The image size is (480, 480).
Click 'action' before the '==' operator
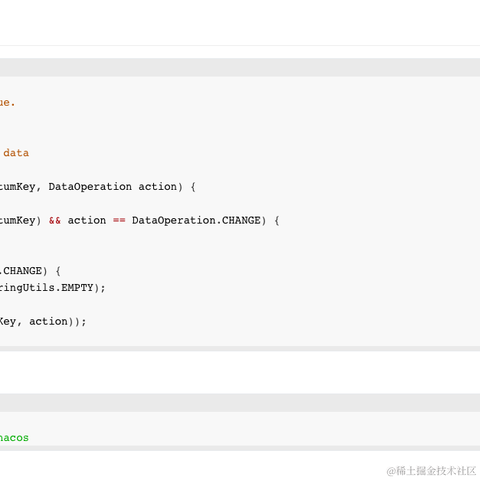click(x=87, y=221)
